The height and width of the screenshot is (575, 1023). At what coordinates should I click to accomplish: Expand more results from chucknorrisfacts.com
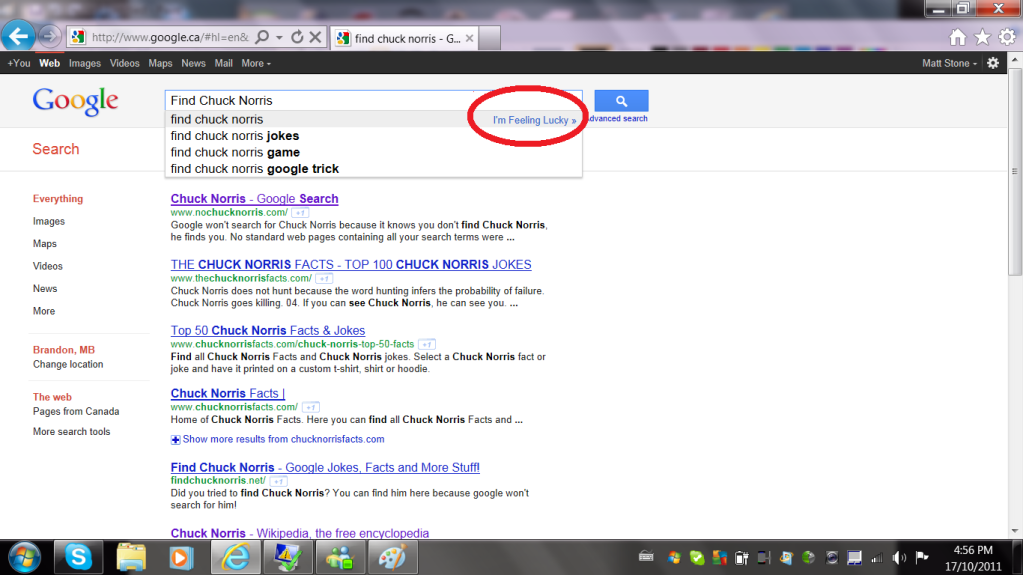pos(283,439)
